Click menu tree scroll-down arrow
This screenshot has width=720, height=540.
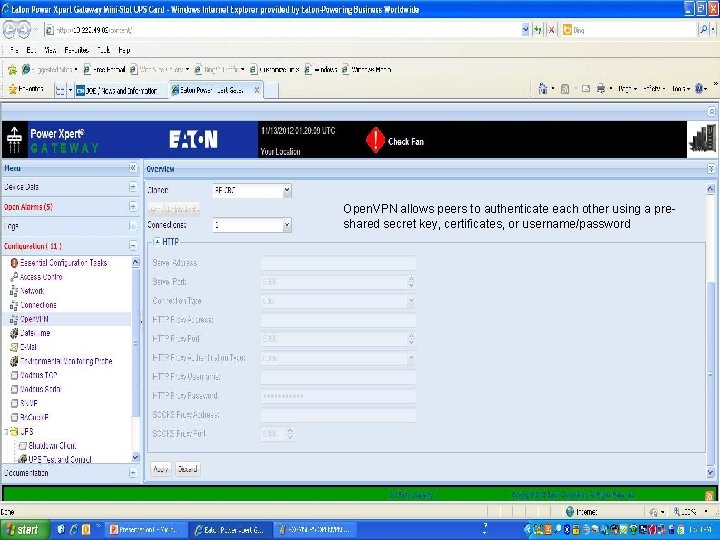[x=135, y=457]
